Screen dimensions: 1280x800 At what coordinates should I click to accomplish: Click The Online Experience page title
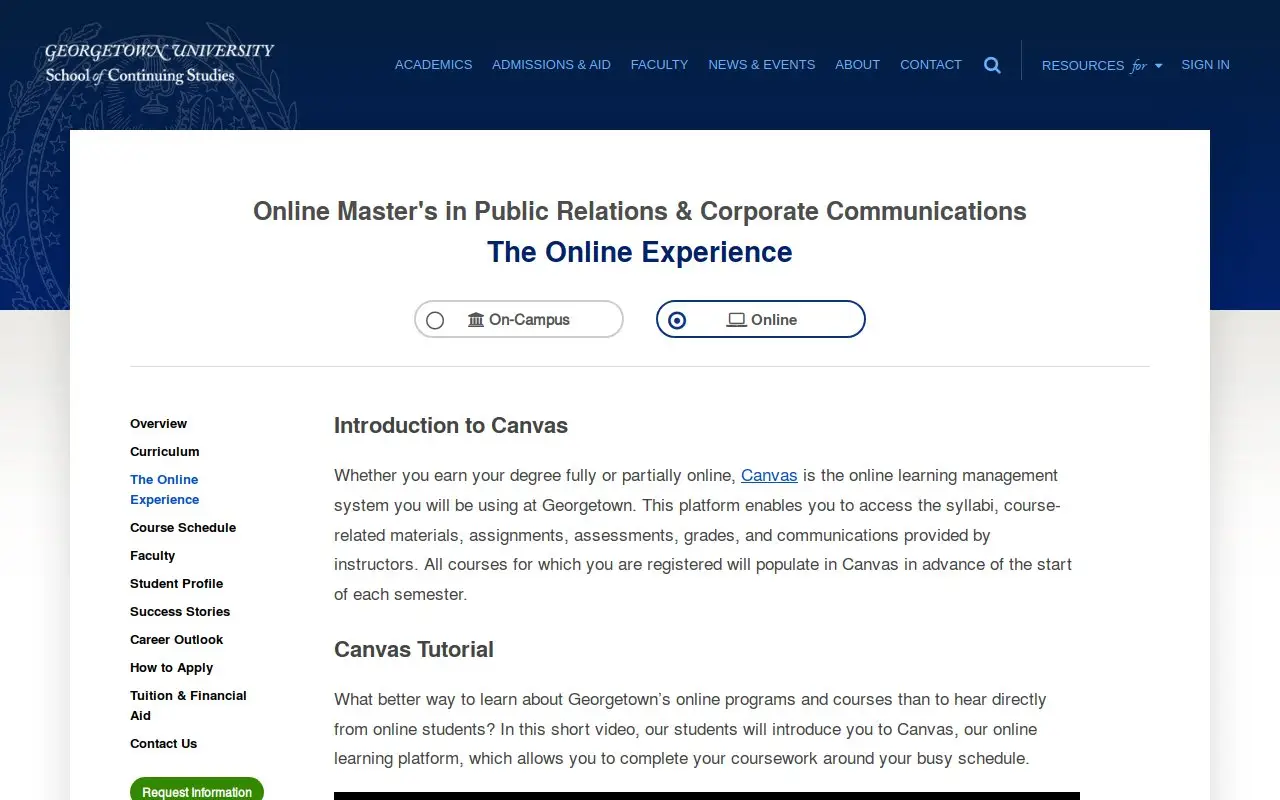(x=640, y=252)
